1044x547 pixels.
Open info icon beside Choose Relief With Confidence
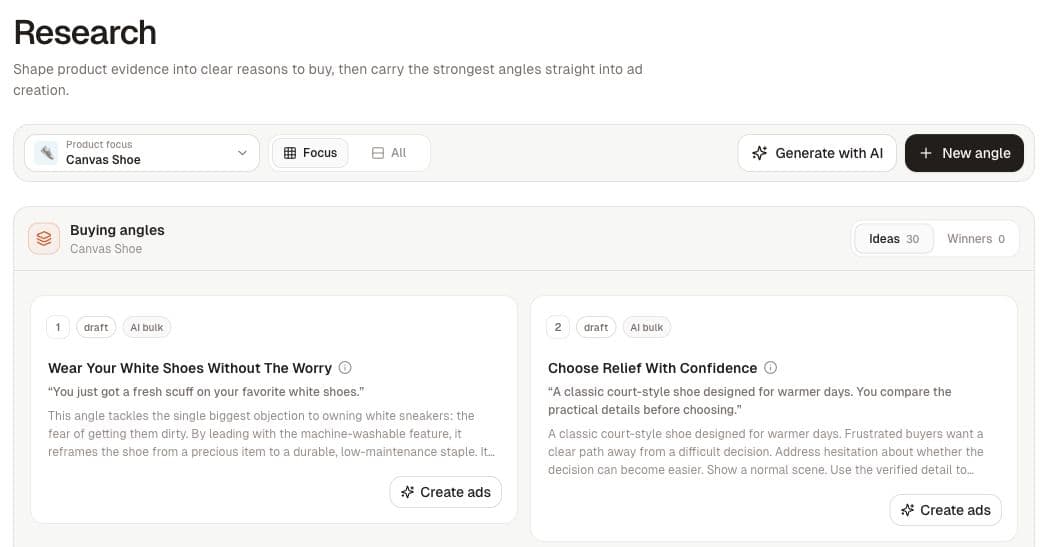click(770, 367)
